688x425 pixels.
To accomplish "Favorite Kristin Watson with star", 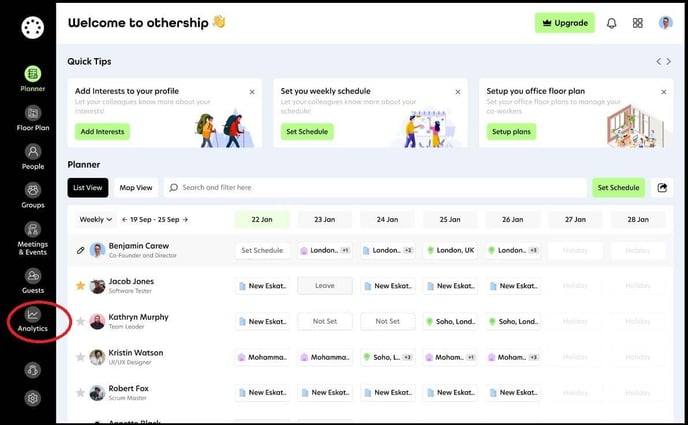I will click(x=80, y=357).
